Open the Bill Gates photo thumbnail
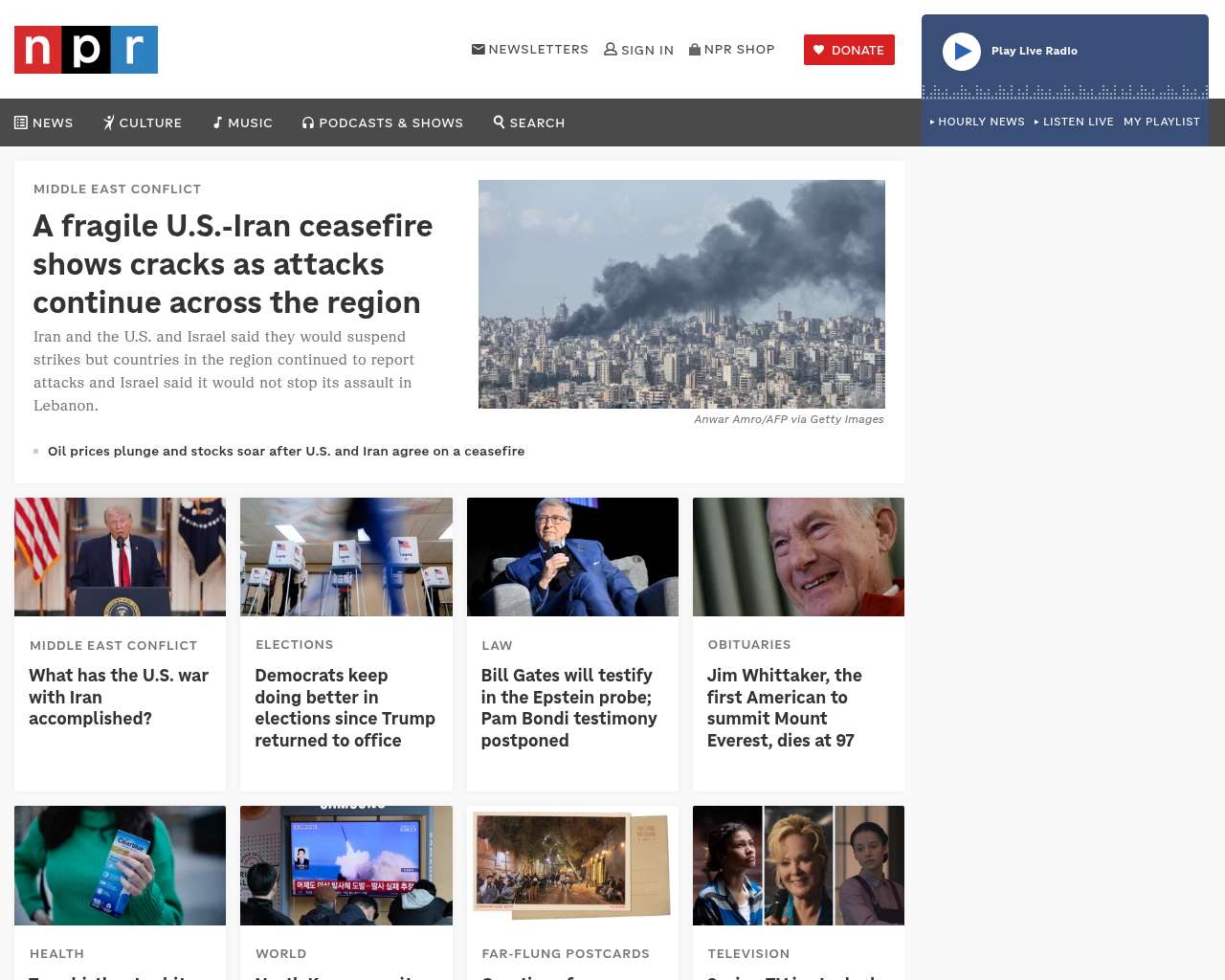1225x980 pixels. 572,557
